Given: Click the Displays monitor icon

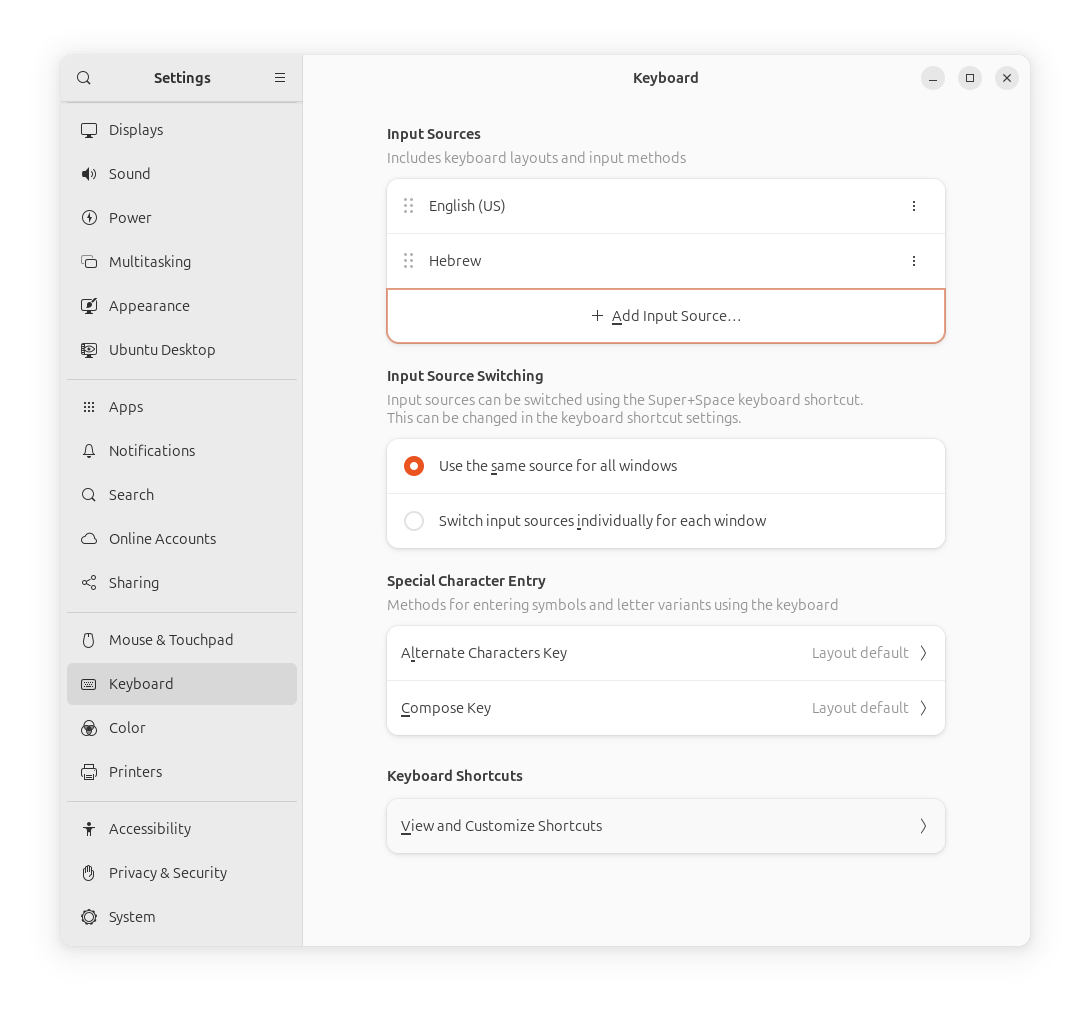Looking at the screenshot, I should (89, 130).
